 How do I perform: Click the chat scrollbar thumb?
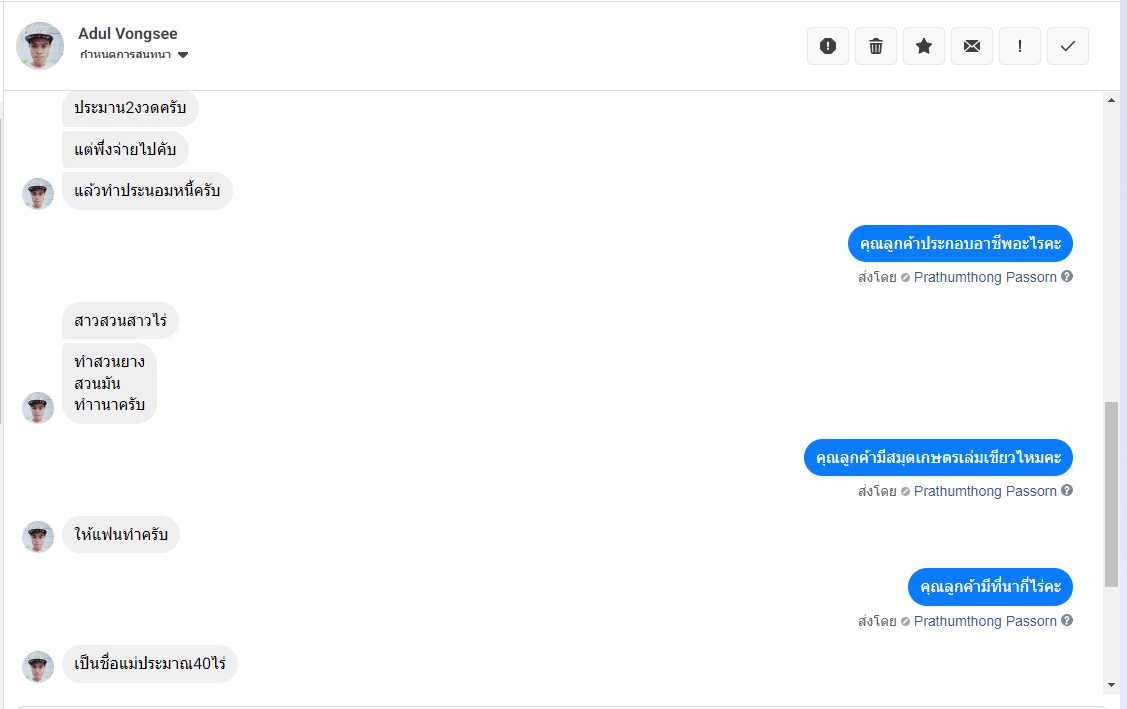pos(1111,494)
